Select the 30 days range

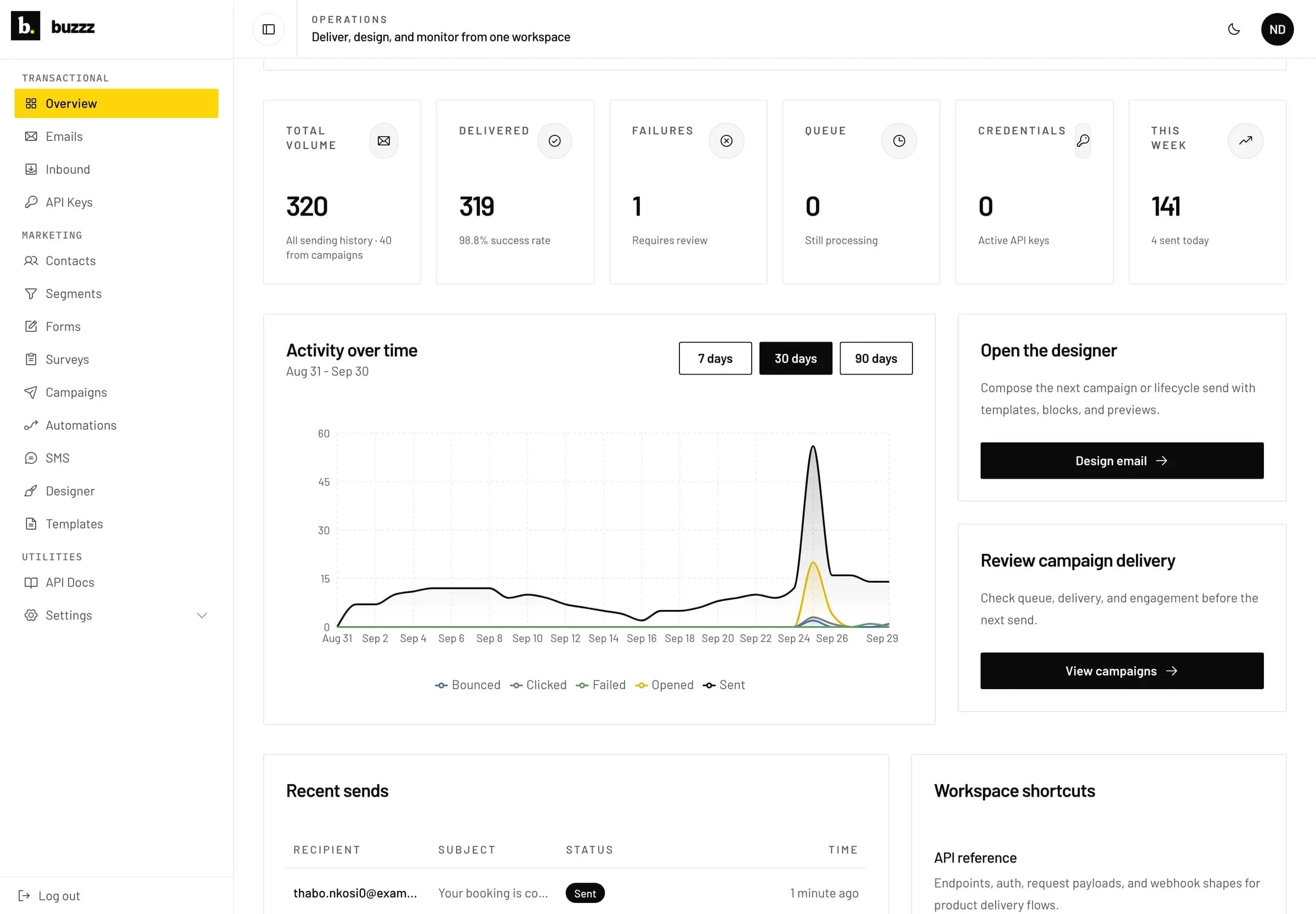coord(796,359)
